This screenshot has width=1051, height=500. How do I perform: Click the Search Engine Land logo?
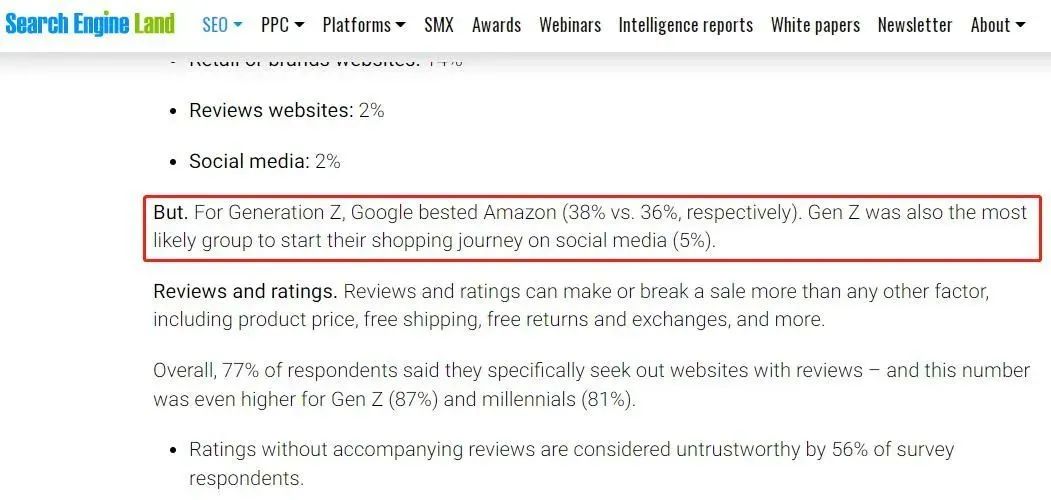90,24
